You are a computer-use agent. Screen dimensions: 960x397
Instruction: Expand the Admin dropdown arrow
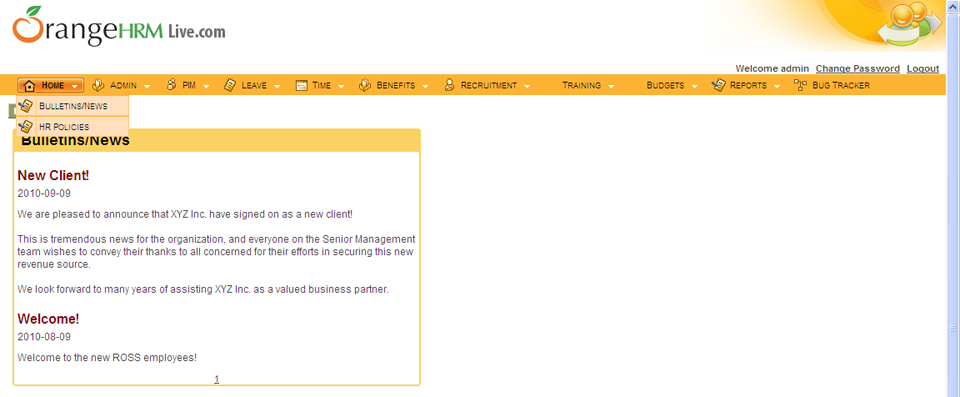147,86
